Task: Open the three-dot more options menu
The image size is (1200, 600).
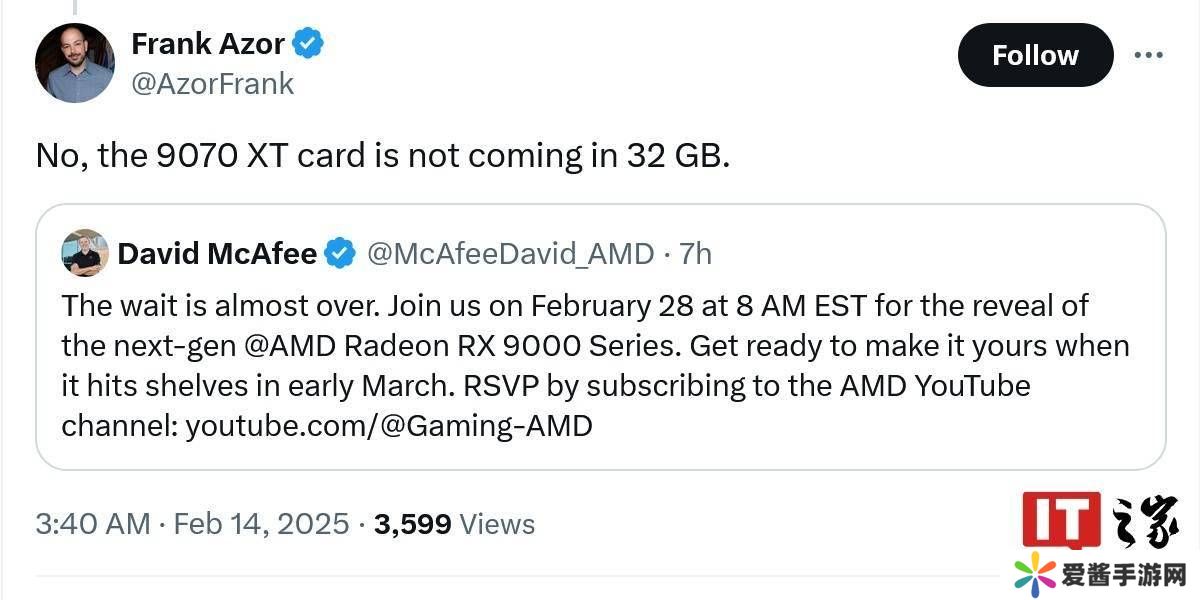Action: [1148, 55]
